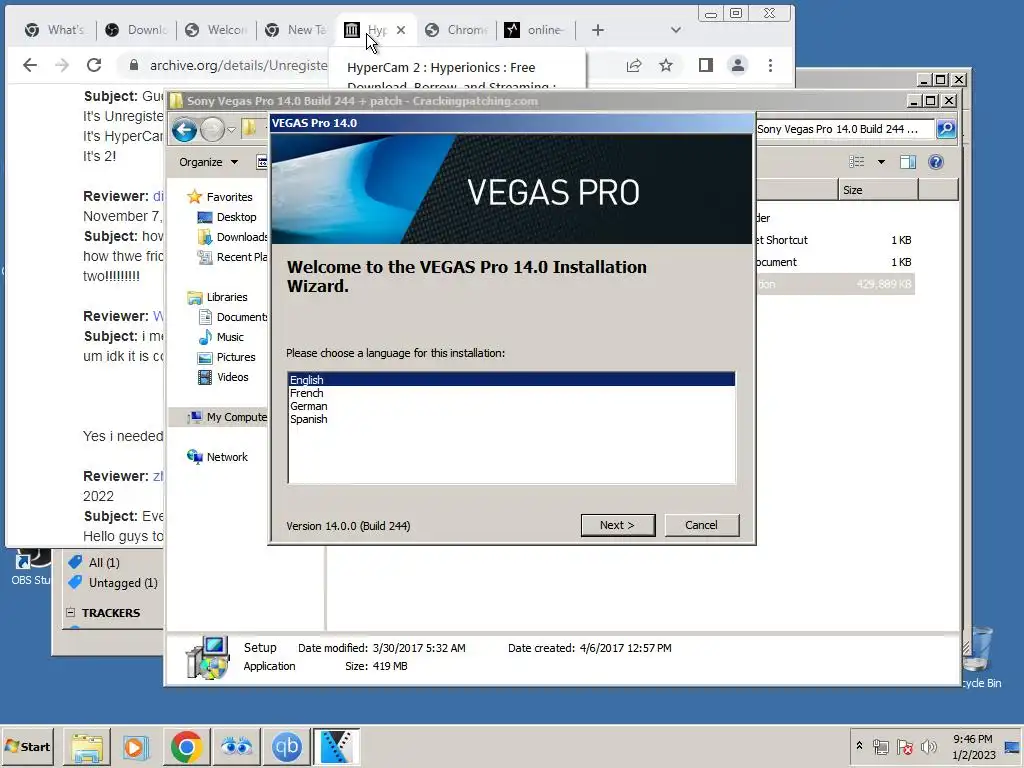The height and width of the screenshot is (768, 1024).
Task: Open Google Chrome from taskbar
Action: pyautogui.click(x=187, y=746)
